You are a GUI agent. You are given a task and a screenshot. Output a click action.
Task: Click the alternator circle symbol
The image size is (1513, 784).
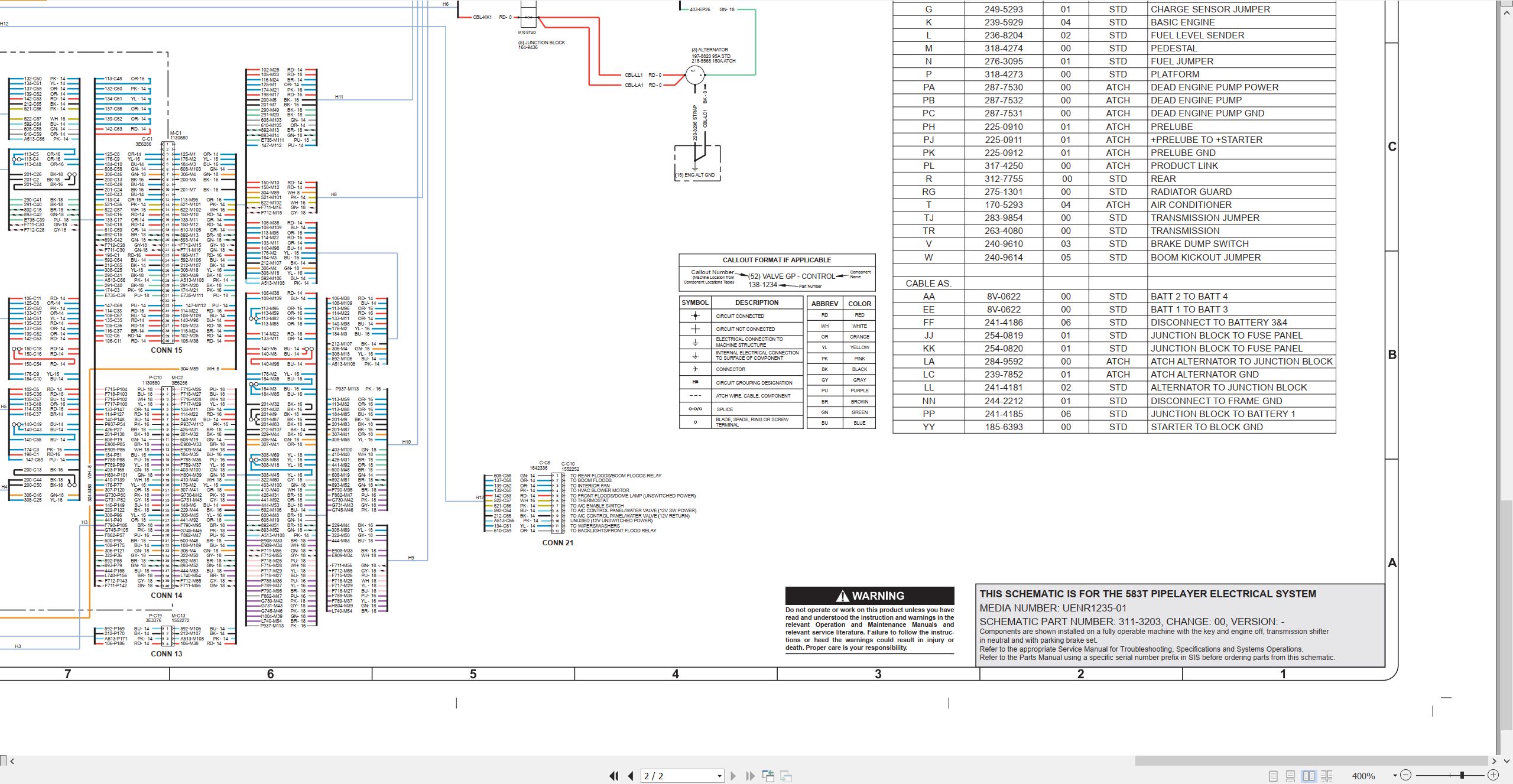coord(695,75)
